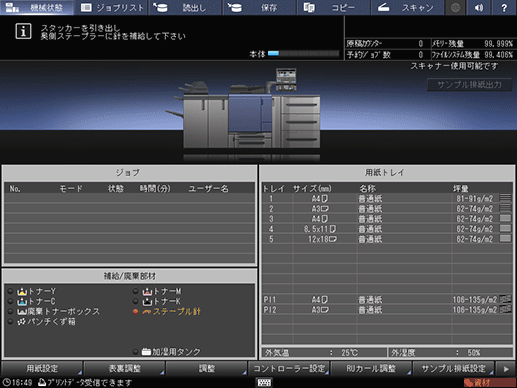Click the keyboard icon in status bar
The height and width of the screenshot is (388, 517).
click(264, 382)
